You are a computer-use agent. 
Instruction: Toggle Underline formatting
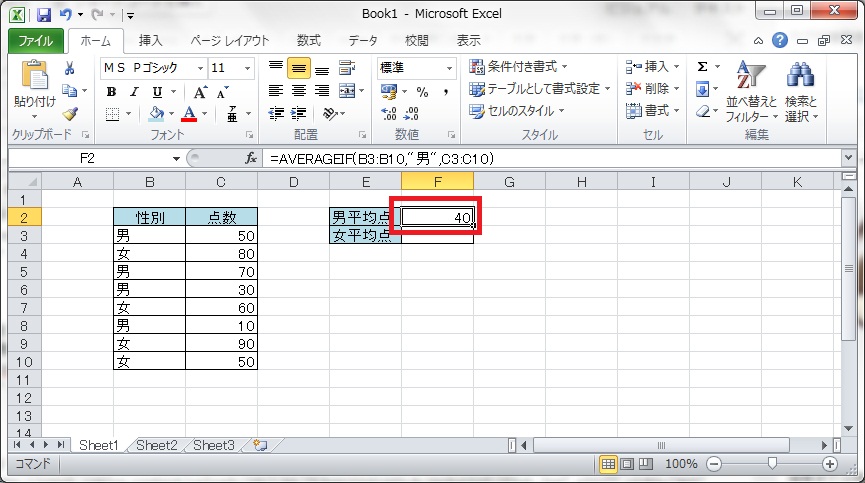157,92
